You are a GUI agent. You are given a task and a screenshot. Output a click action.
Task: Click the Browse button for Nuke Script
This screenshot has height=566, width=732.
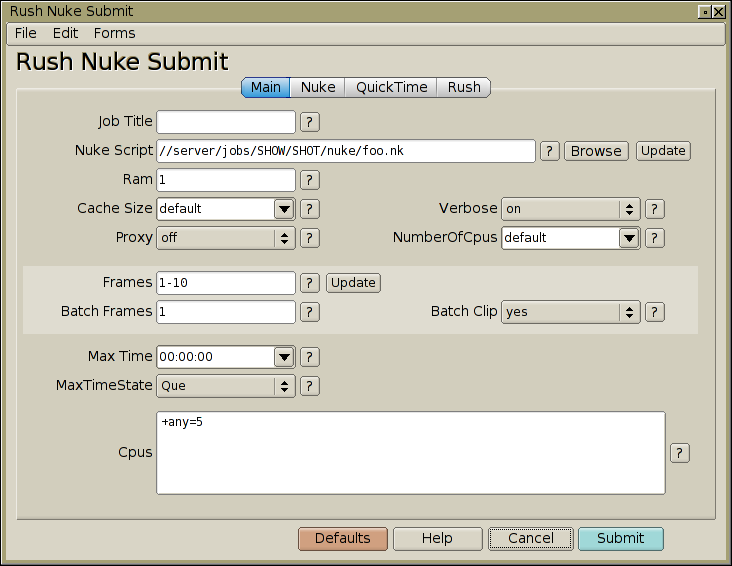(596, 151)
